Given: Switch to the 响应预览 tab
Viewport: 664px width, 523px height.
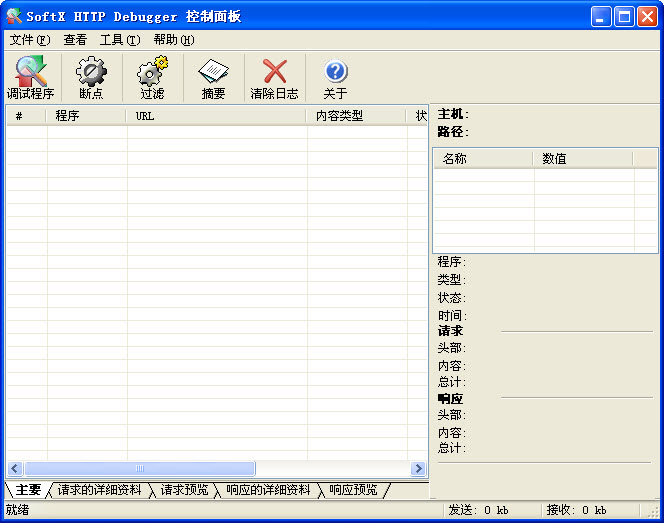Looking at the screenshot, I should point(353,490).
